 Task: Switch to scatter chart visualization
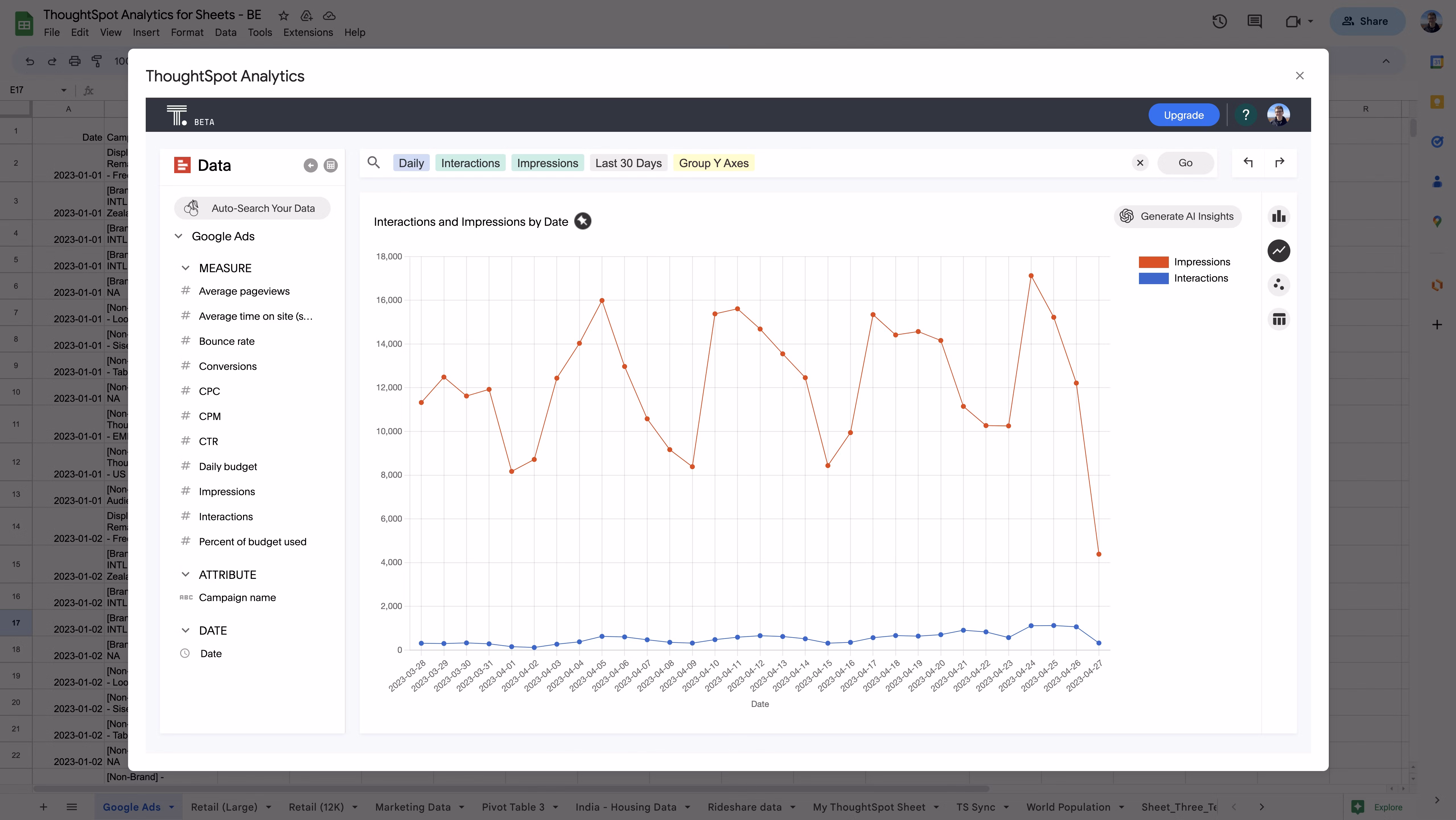pos(1278,284)
